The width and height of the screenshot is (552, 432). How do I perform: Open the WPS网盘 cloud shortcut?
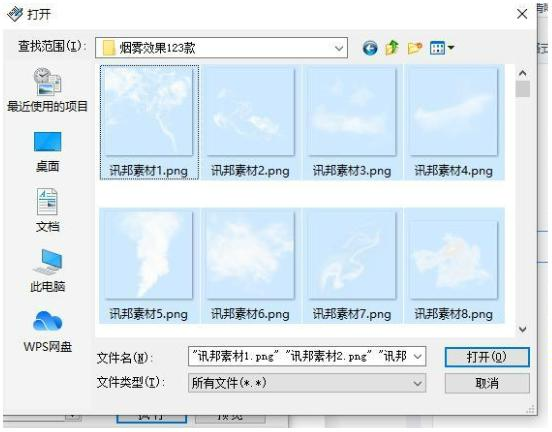point(47,331)
